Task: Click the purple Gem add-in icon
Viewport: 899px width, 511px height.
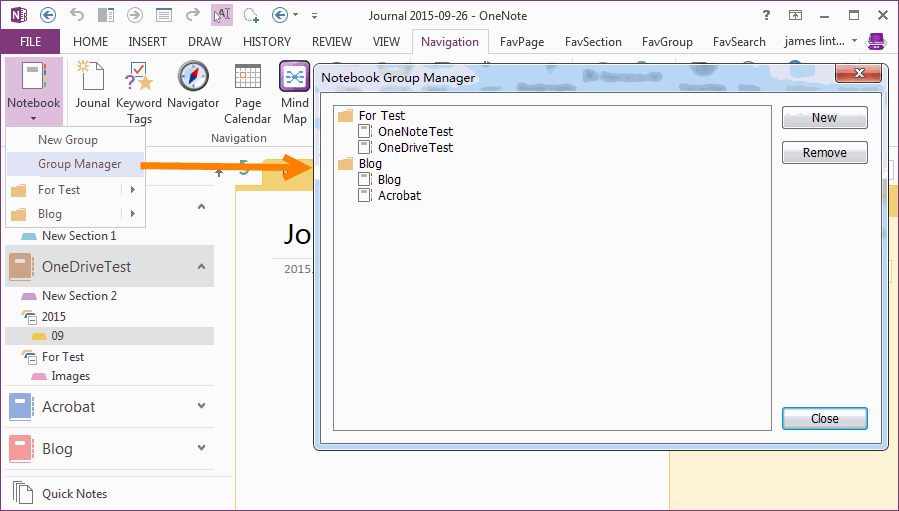Action: click(876, 42)
